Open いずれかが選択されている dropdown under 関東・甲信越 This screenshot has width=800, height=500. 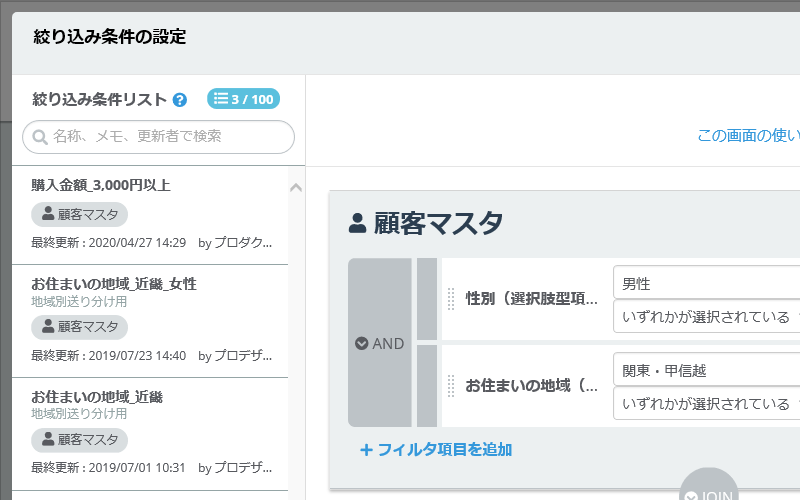coord(706,404)
